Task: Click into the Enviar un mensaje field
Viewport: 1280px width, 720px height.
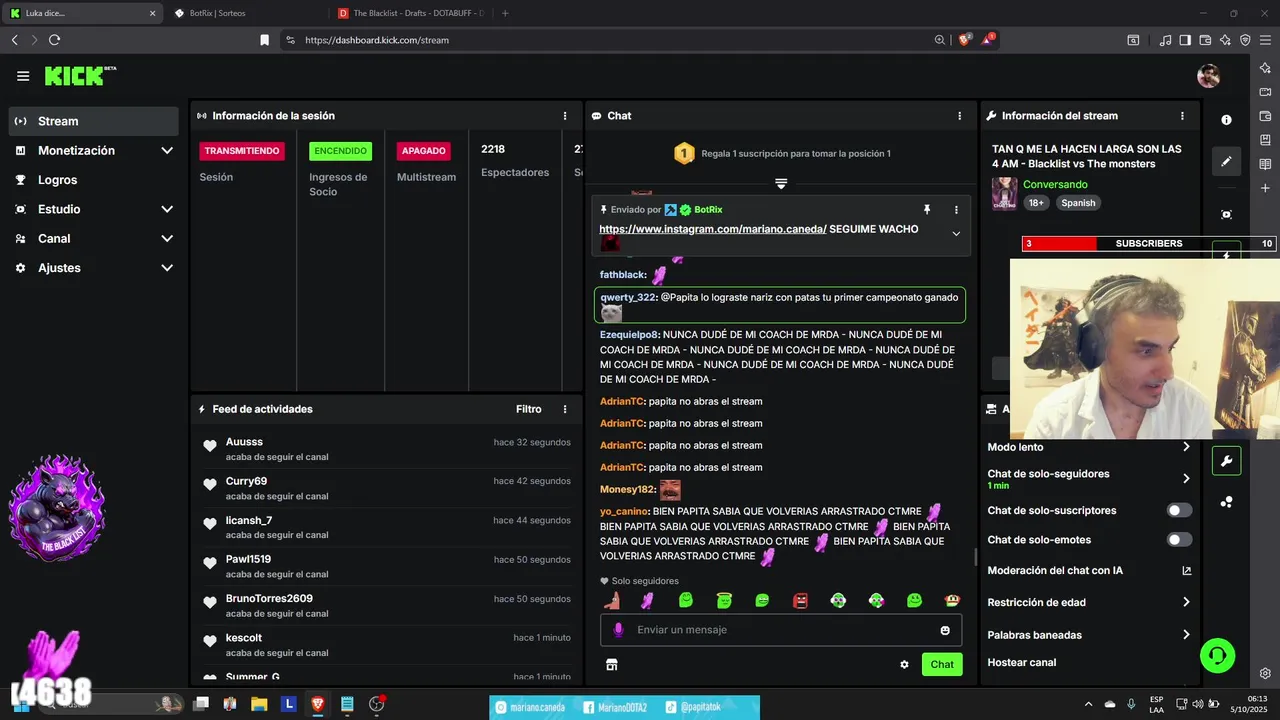Action: pyautogui.click(x=781, y=630)
